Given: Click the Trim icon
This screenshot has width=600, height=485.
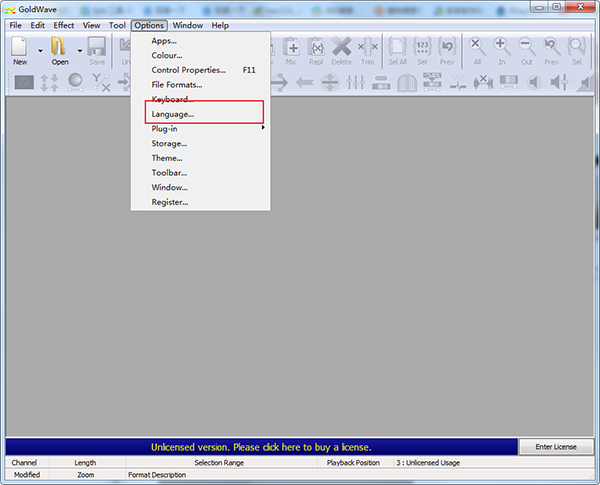Looking at the screenshot, I should coord(368,47).
